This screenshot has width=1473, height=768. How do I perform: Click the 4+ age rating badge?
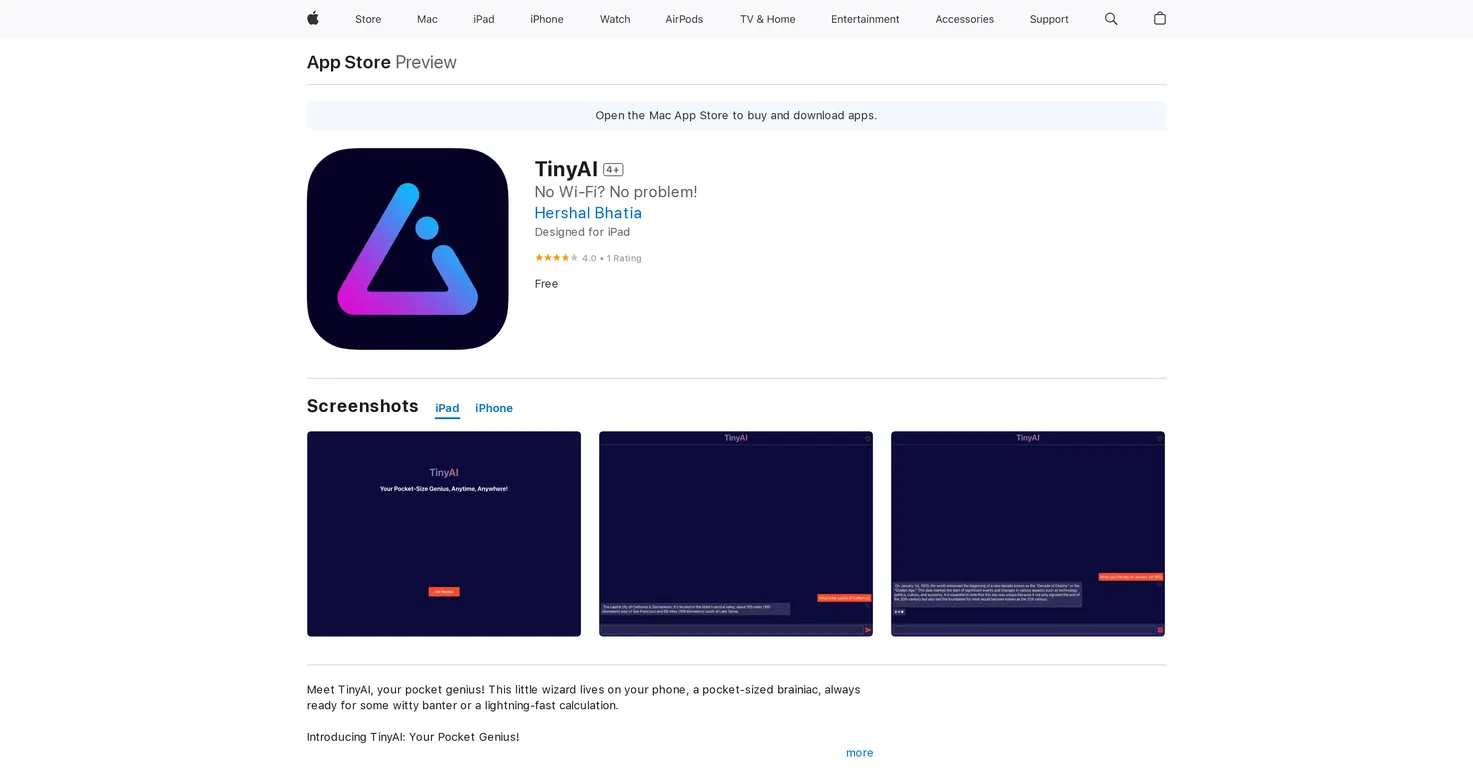(613, 170)
